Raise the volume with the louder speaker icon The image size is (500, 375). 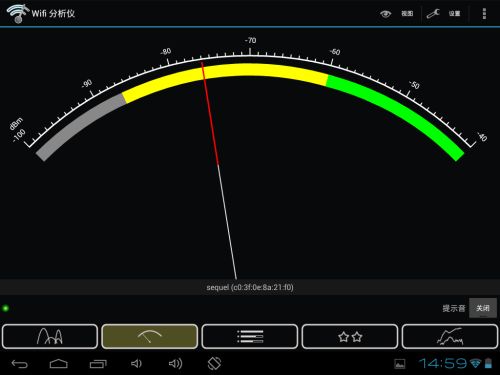(x=175, y=364)
